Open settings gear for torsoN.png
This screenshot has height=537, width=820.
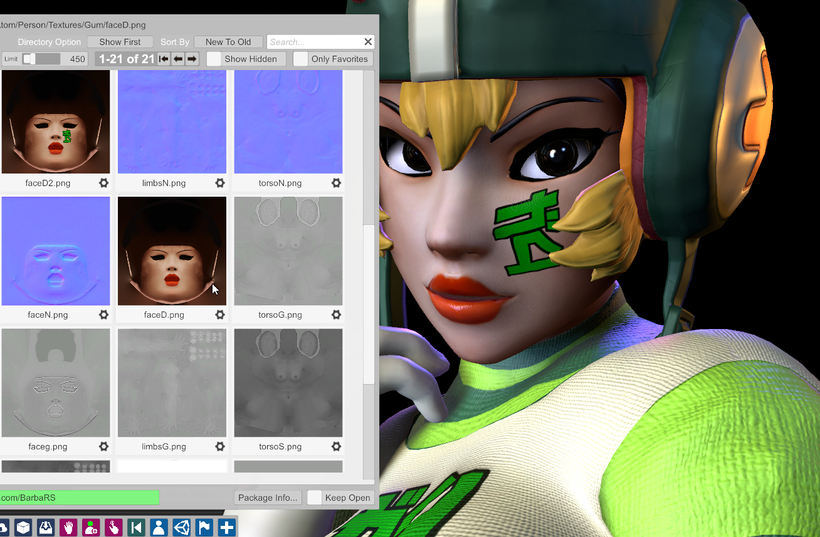336,183
